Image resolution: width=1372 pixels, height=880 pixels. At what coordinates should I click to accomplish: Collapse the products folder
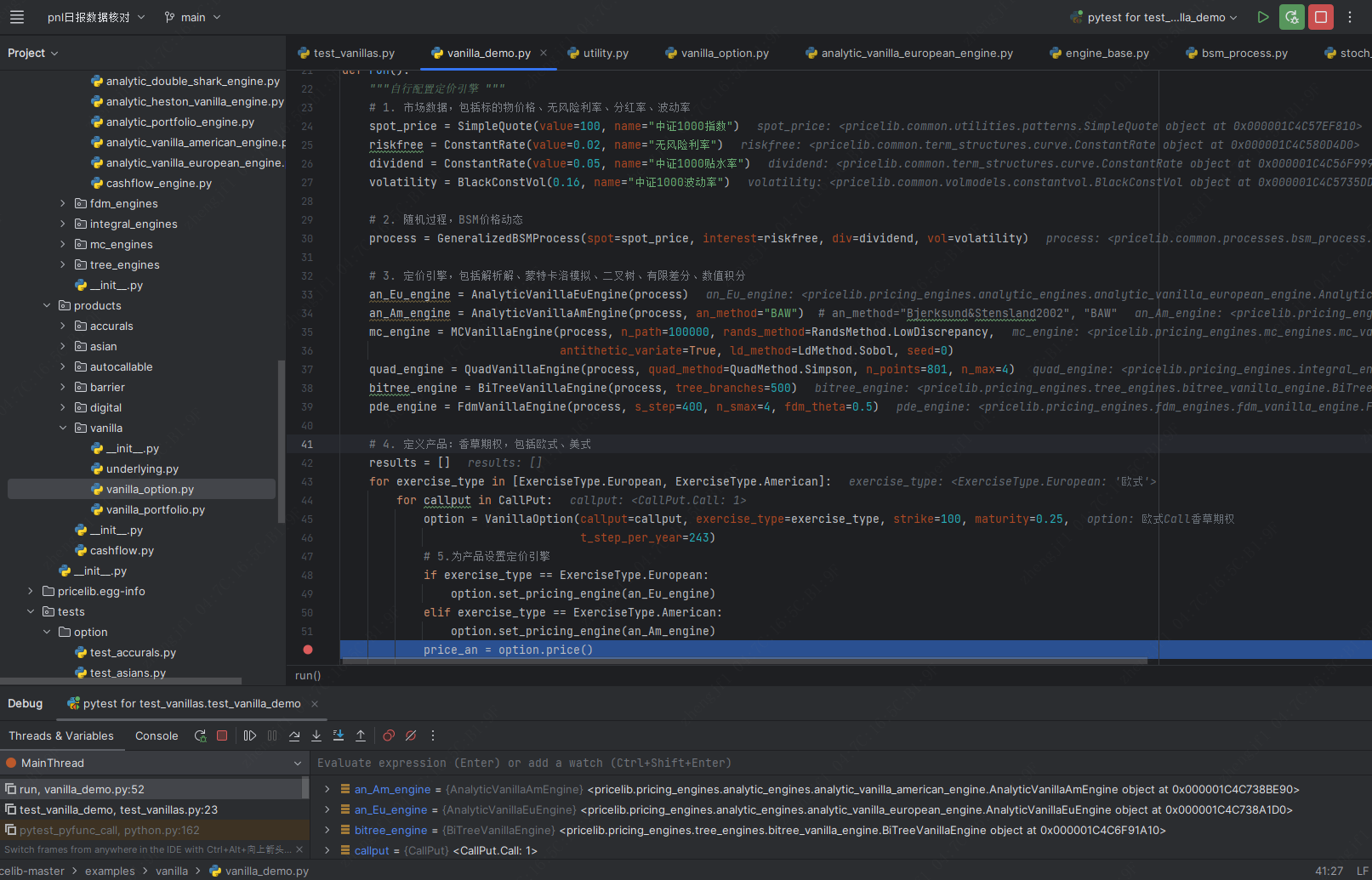click(47, 305)
